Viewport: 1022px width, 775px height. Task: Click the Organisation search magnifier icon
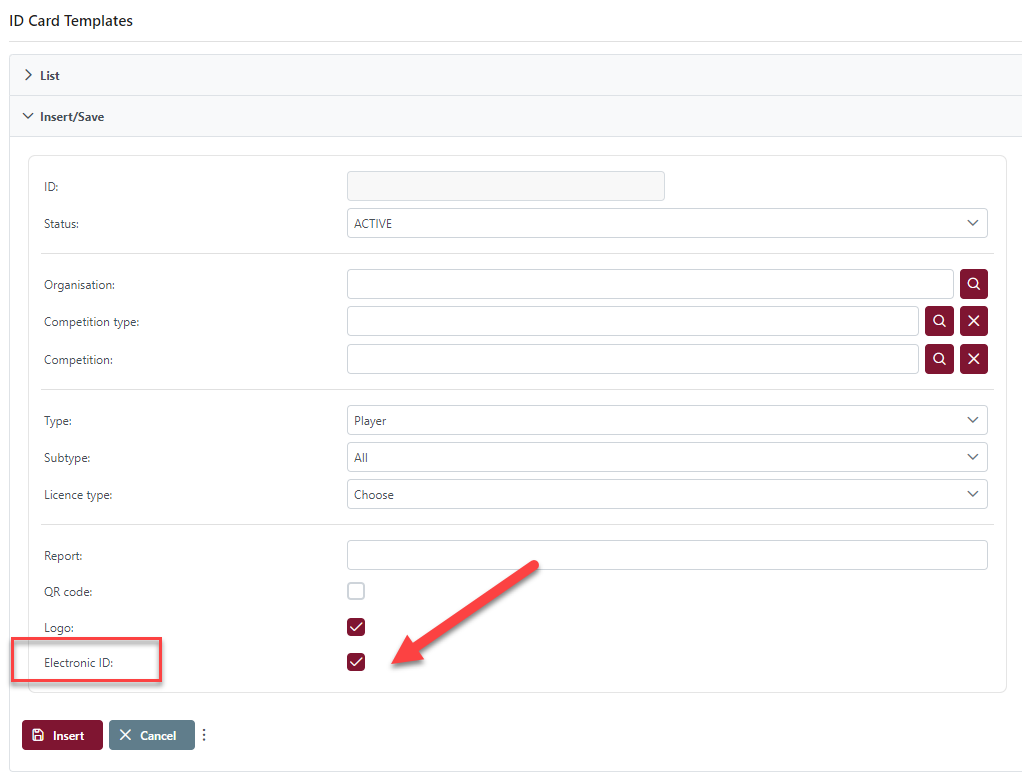coord(973,284)
